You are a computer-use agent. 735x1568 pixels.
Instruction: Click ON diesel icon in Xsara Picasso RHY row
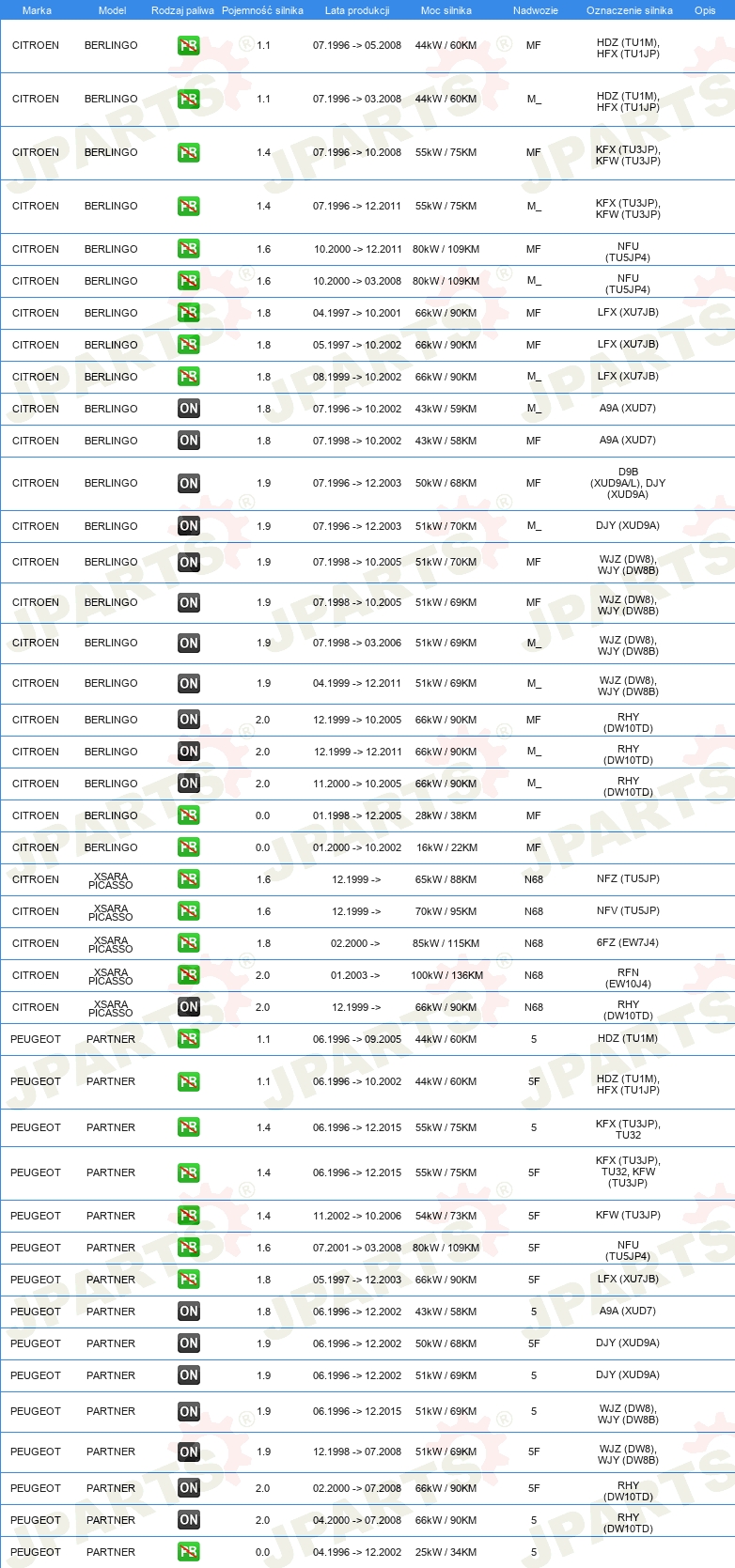tap(189, 1007)
